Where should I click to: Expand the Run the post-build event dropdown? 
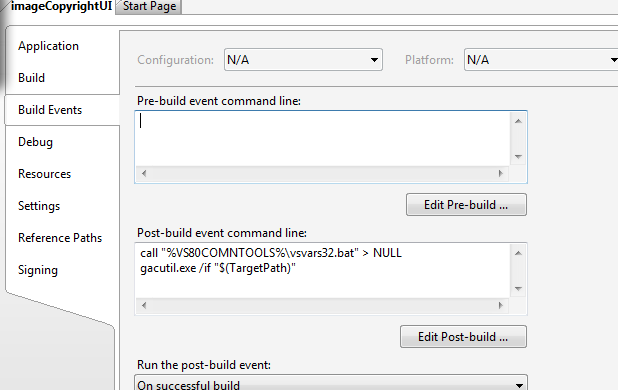(x=331, y=383)
